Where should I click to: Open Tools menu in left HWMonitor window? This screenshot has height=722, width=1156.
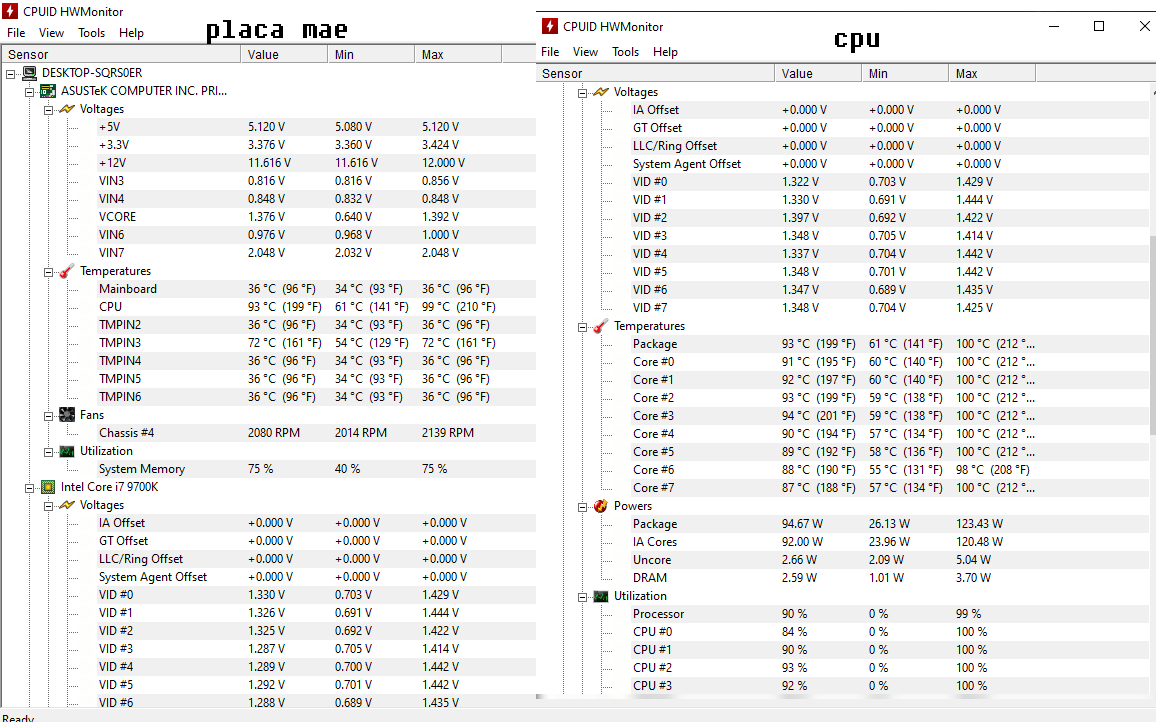[x=91, y=32]
